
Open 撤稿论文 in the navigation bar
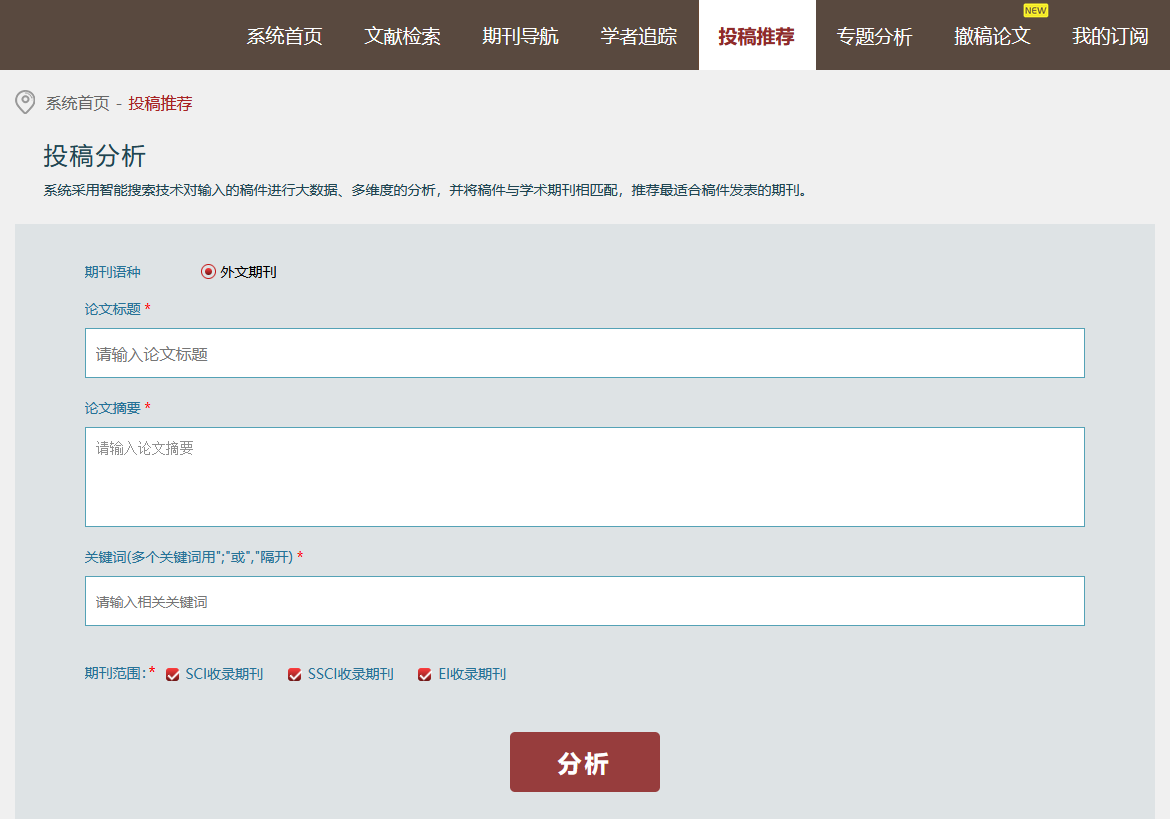(992, 36)
